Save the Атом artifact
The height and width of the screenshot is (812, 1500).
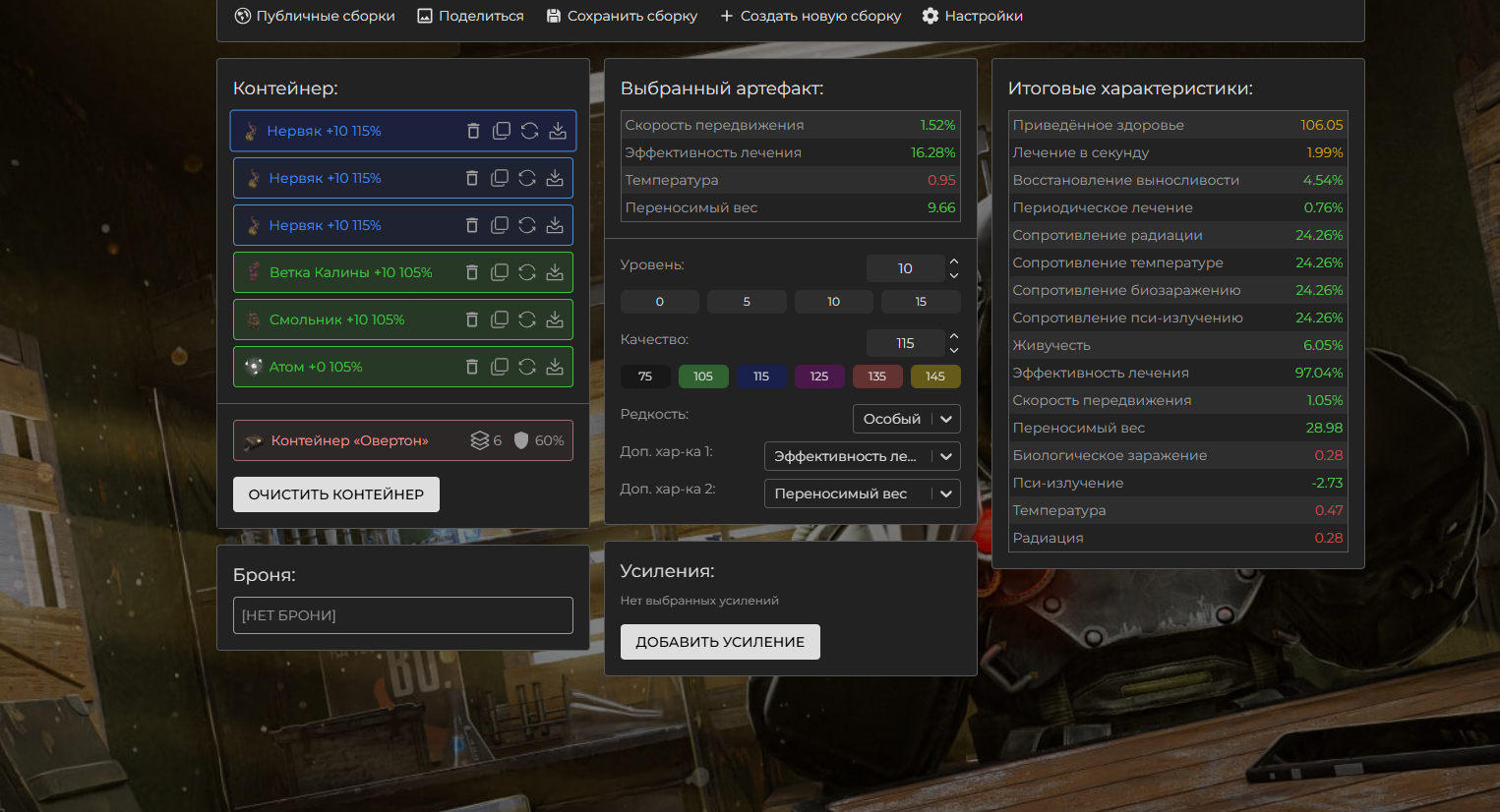[x=555, y=367]
